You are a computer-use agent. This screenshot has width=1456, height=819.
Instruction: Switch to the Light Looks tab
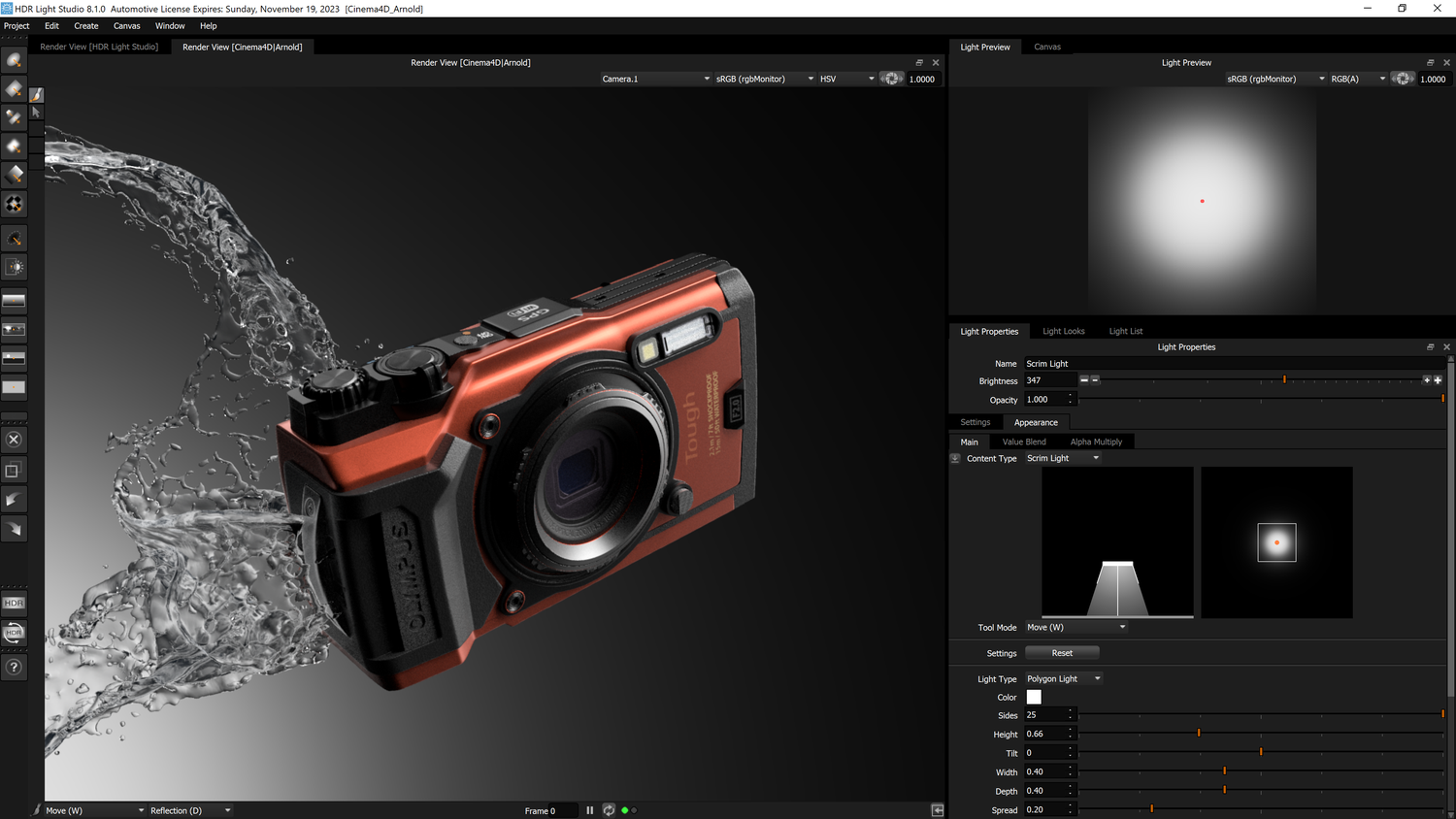1063,331
